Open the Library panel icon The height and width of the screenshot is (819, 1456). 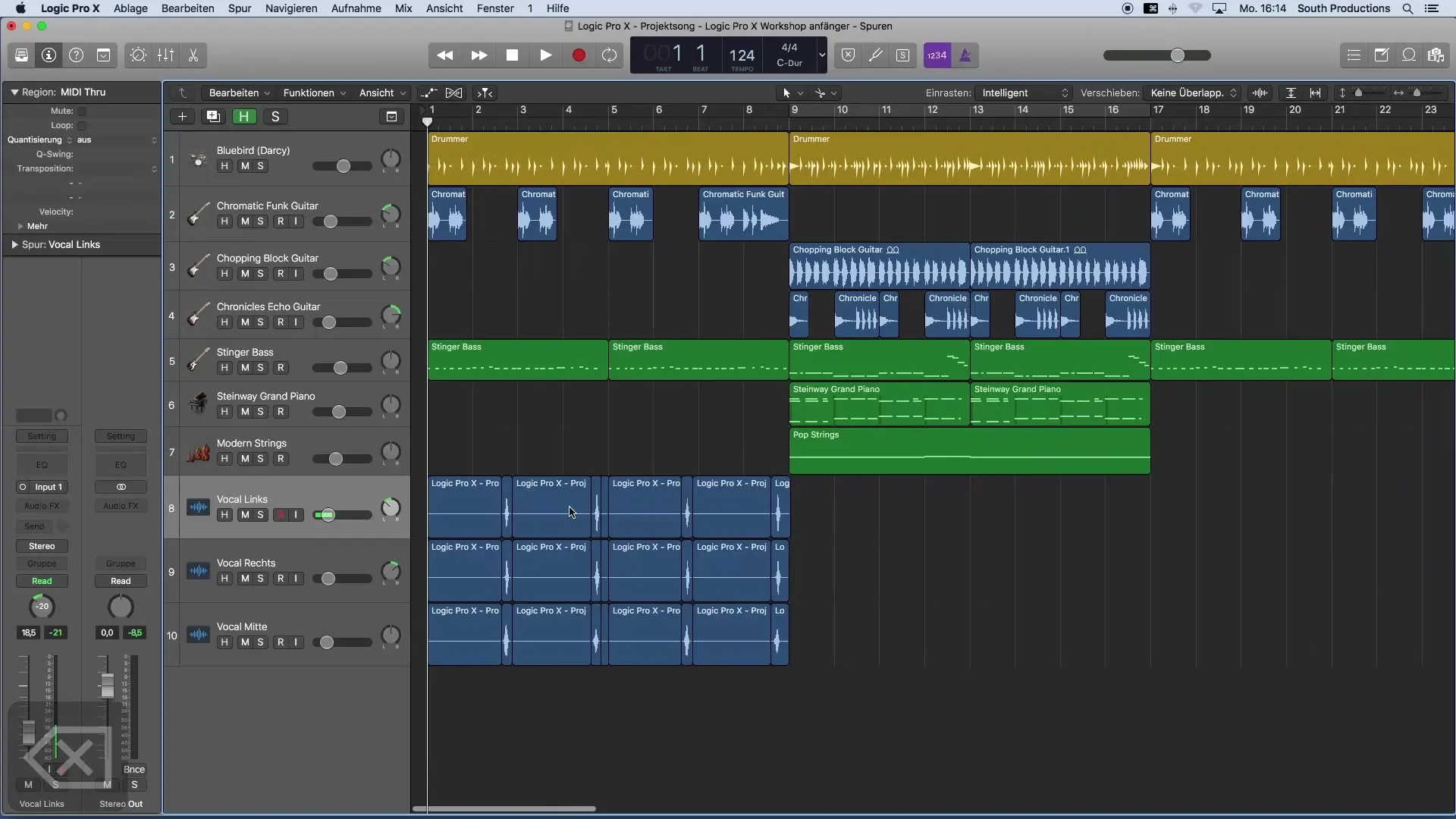tap(21, 55)
